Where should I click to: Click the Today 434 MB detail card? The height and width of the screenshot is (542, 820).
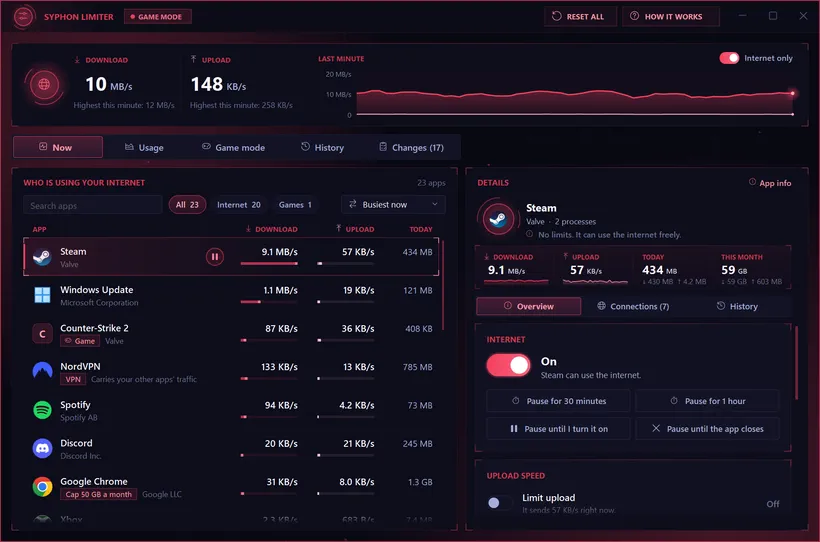(x=674, y=268)
